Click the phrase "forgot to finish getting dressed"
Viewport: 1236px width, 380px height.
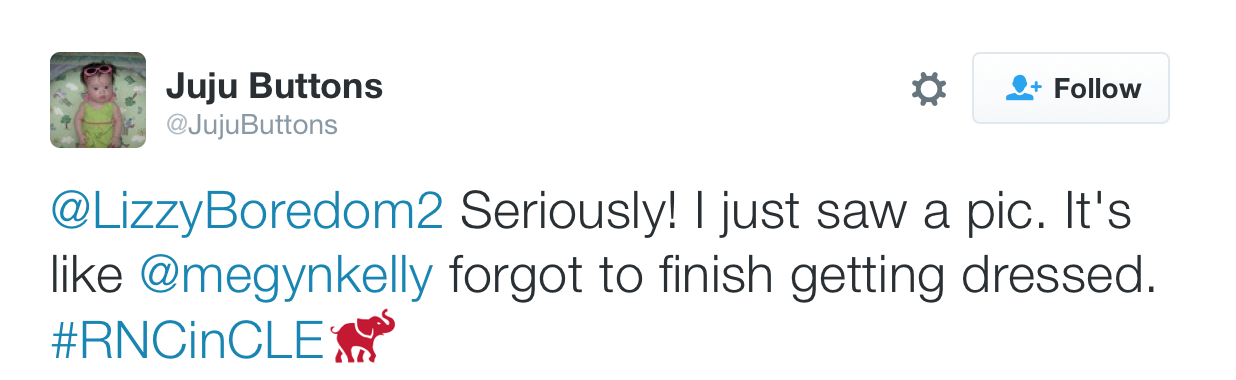797,276
